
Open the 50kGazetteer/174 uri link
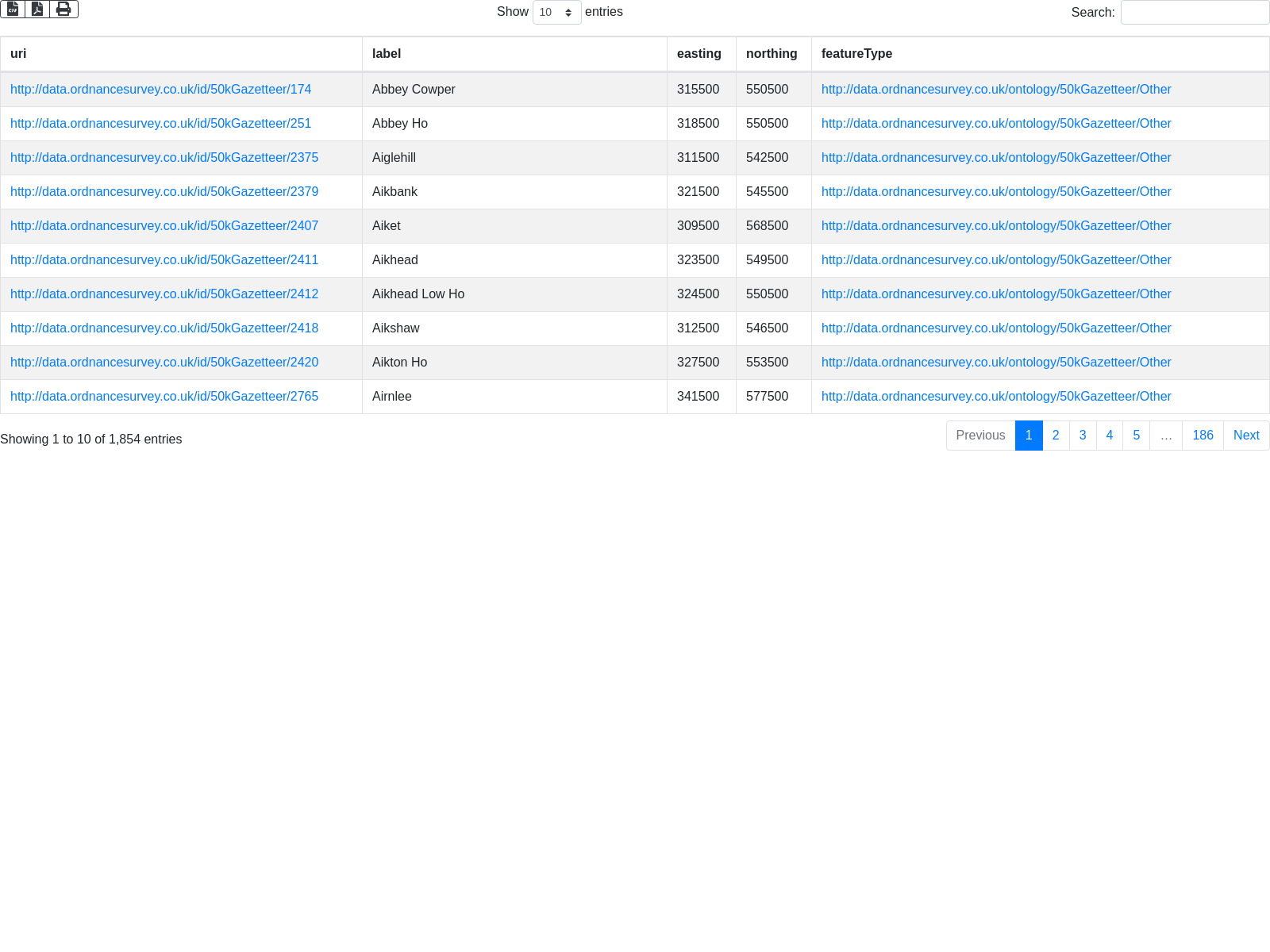click(x=160, y=90)
